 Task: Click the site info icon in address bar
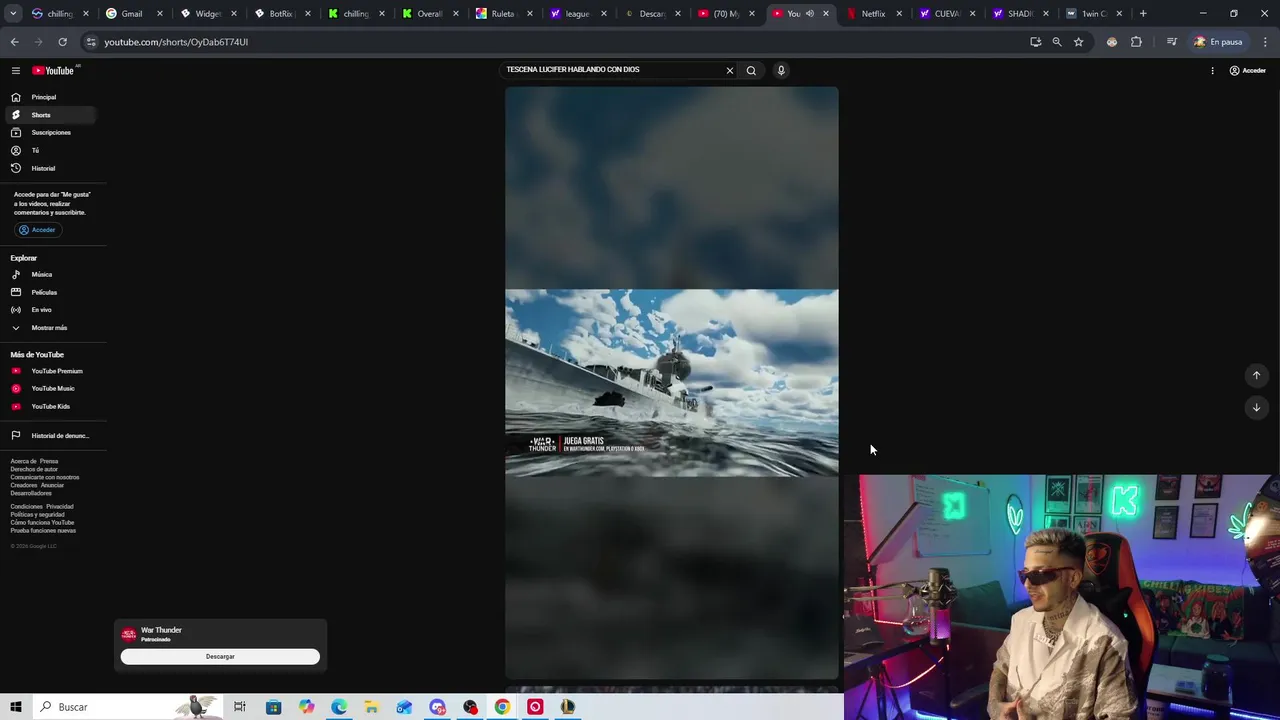[x=91, y=42]
